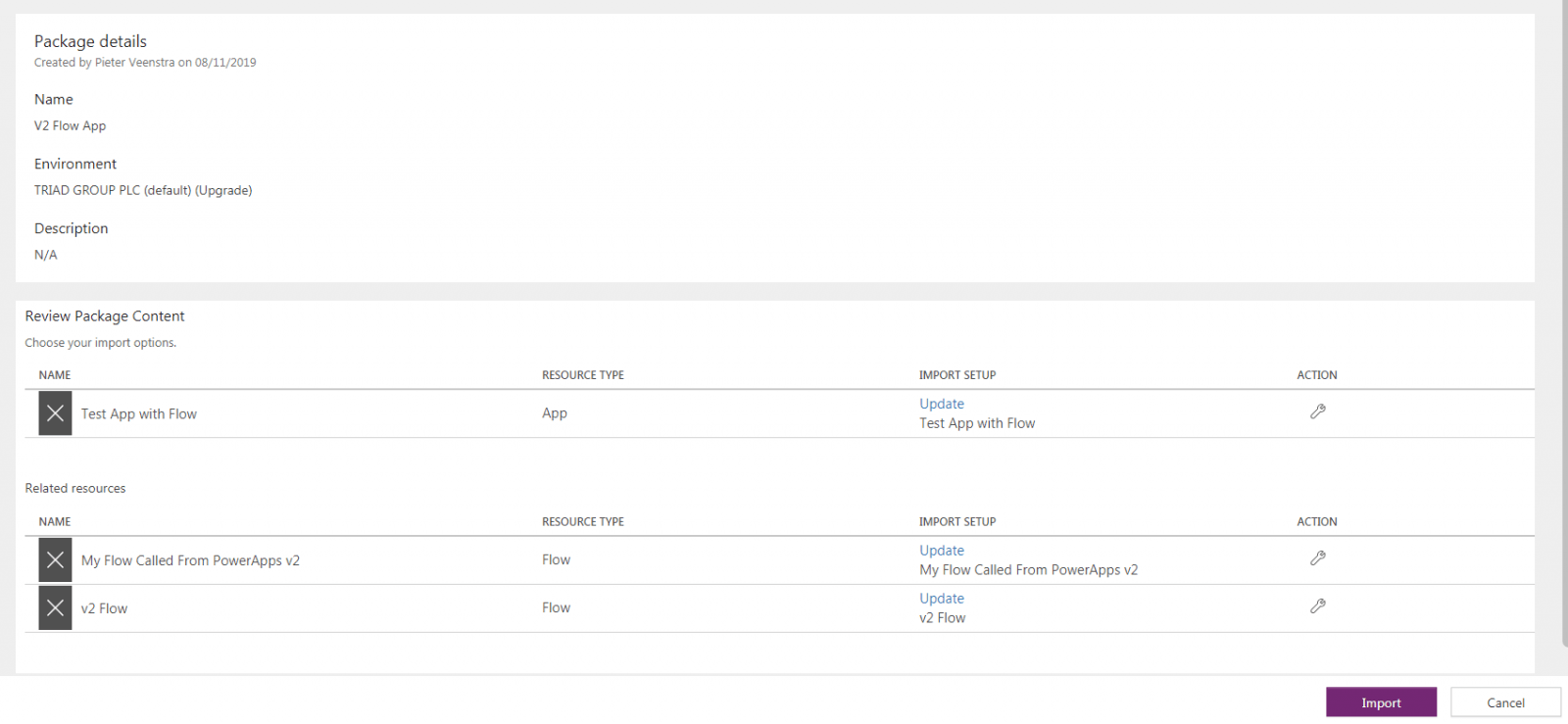Open the Update link for Test App with Flow
Image resolution: width=1568 pixels, height=724 pixels.
pyautogui.click(x=942, y=404)
